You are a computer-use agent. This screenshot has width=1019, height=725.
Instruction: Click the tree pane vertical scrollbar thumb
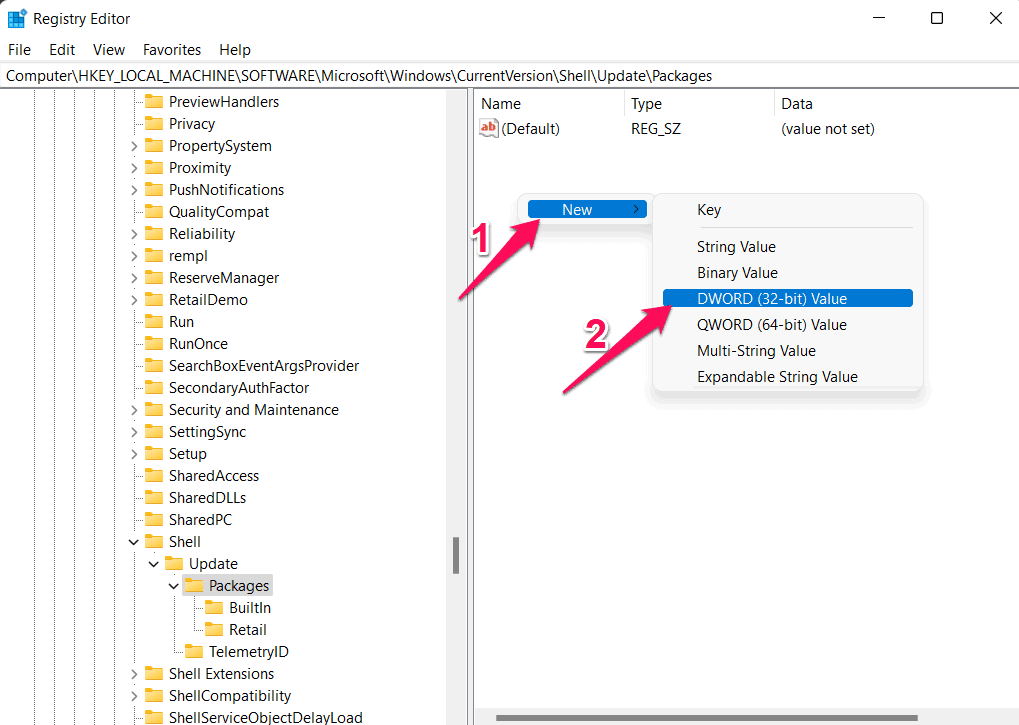tap(456, 555)
